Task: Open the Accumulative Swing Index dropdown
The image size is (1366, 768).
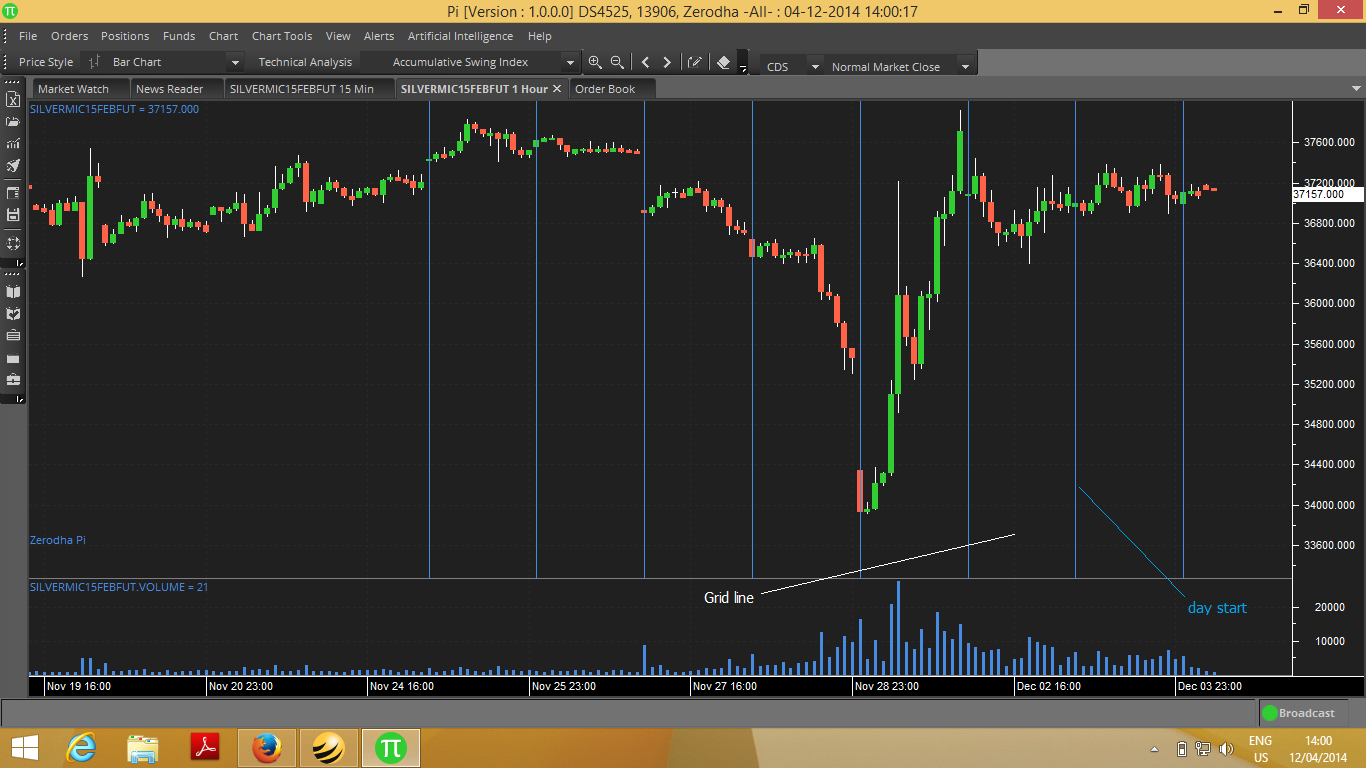Action: [570, 62]
